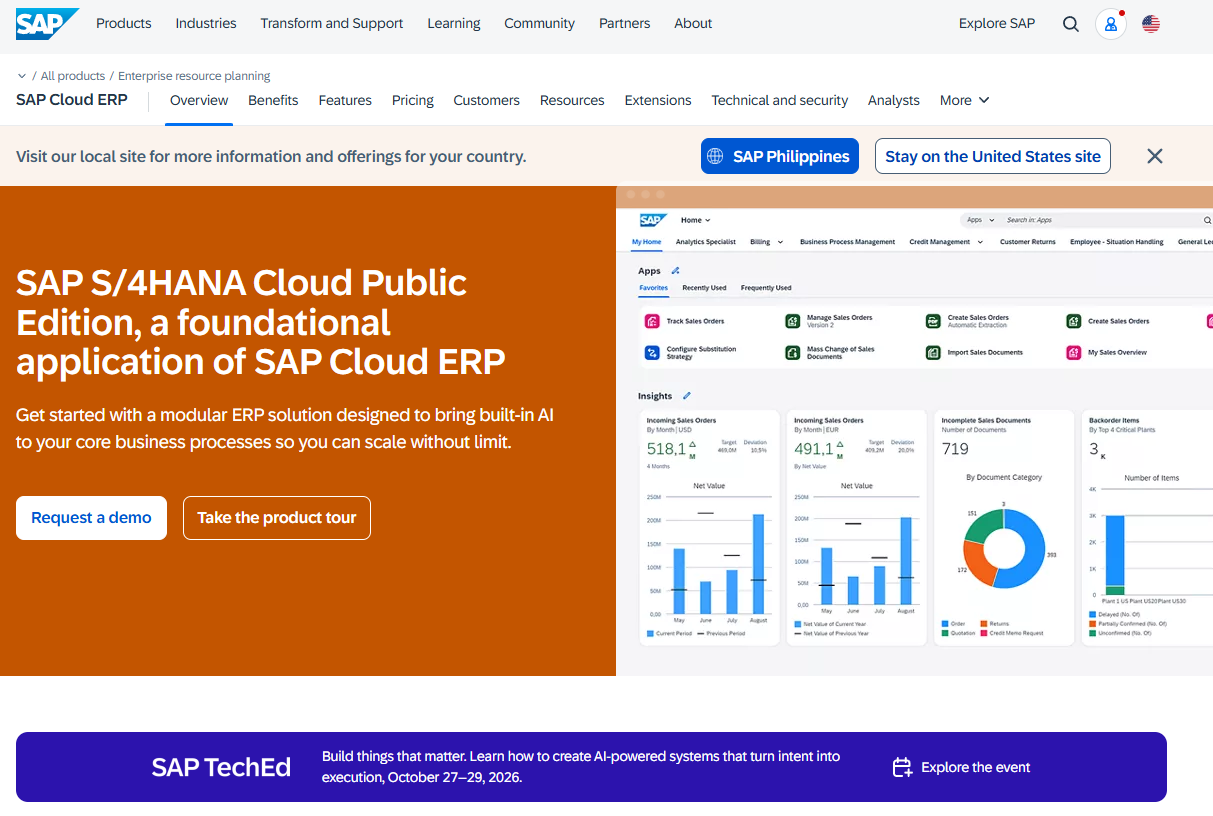The width and height of the screenshot is (1213, 816).
Task: Open the Billing dropdown in the product screenshot
Action: [x=766, y=242]
